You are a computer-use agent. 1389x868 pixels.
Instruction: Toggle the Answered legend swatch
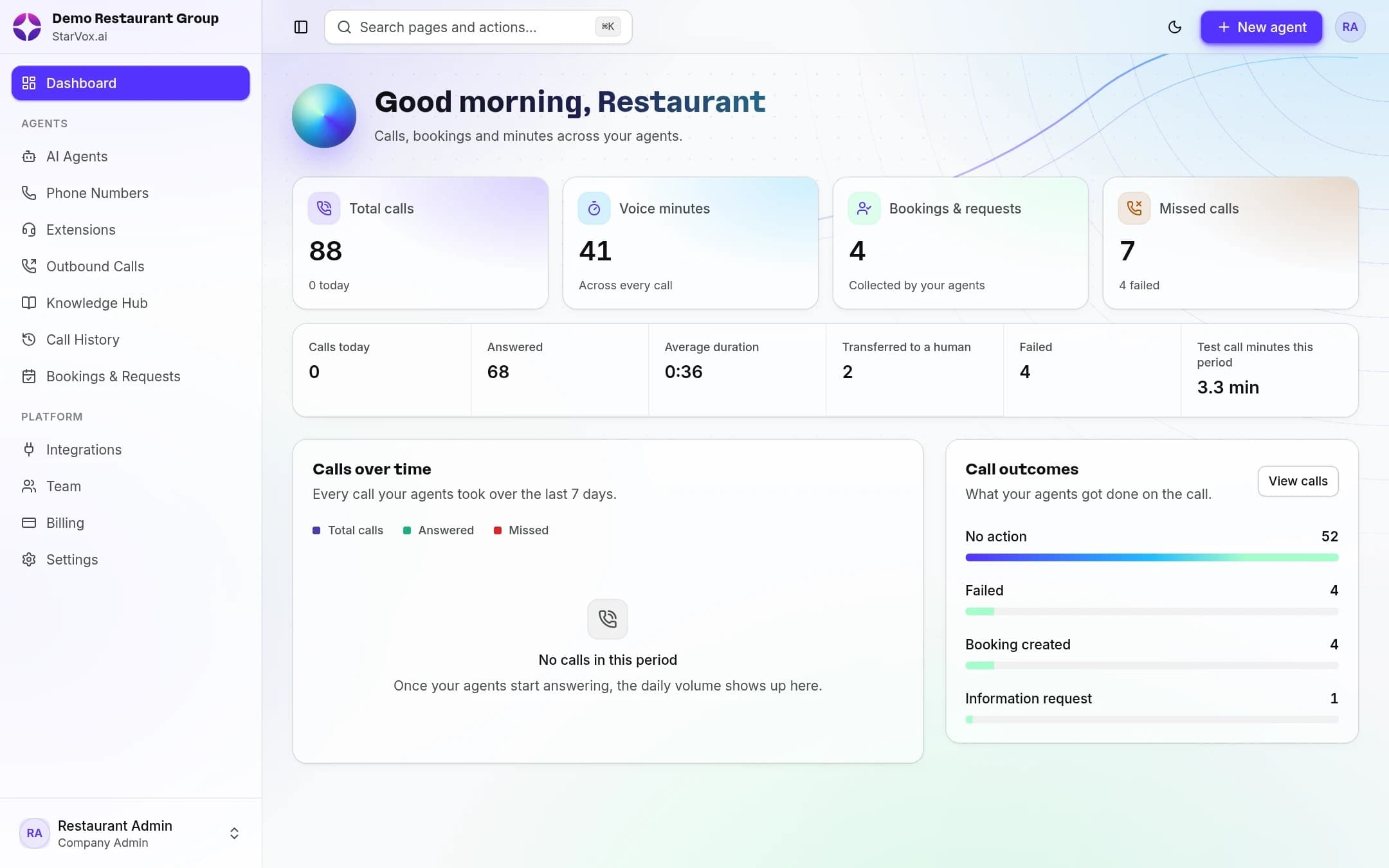pyautogui.click(x=407, y=530)
